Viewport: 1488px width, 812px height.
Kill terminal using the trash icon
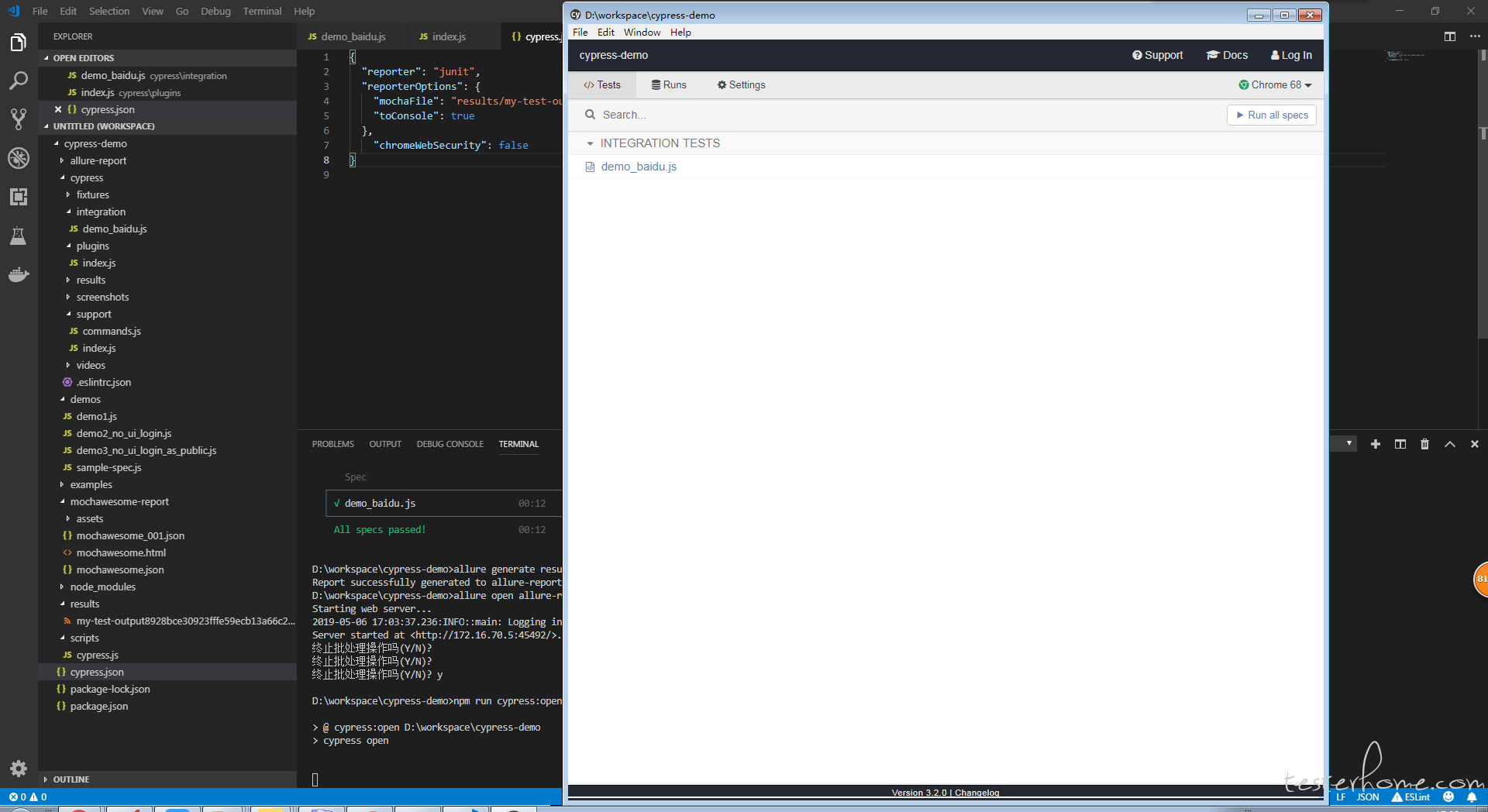(1424, 444)
